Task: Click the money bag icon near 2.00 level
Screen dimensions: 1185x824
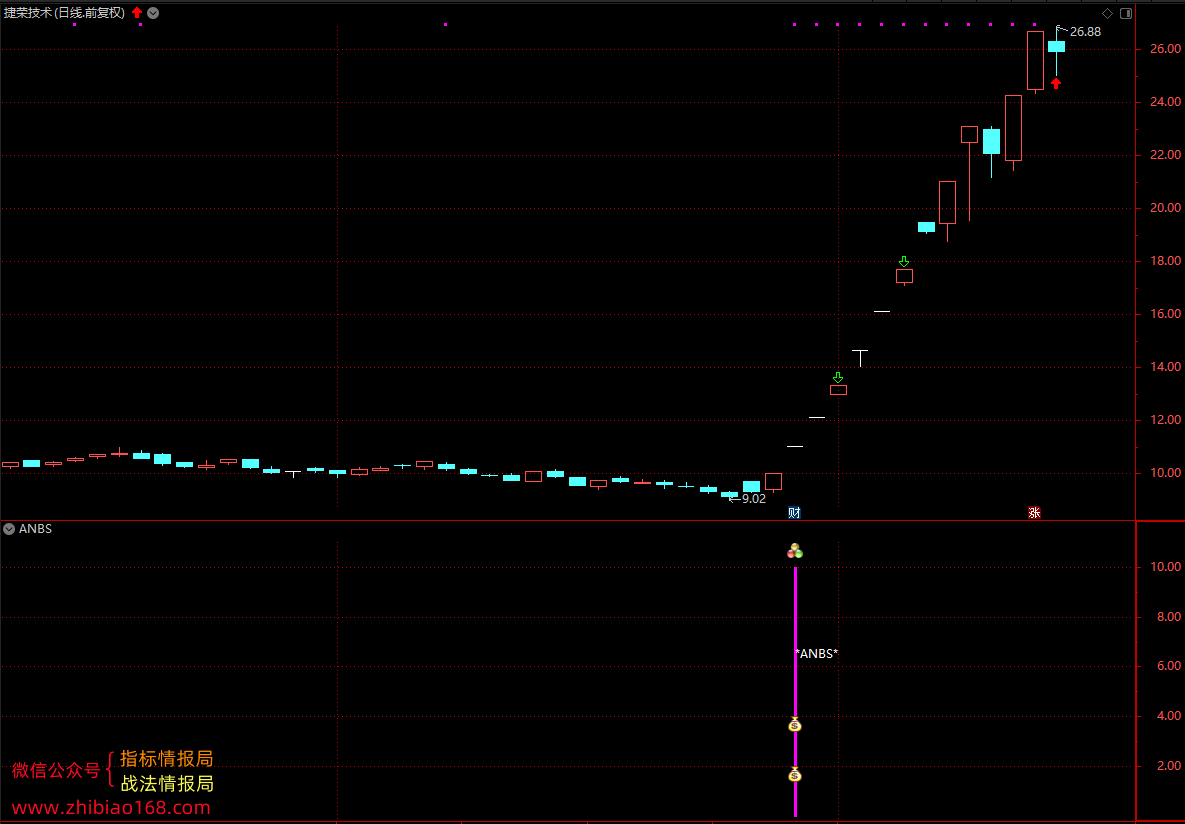Action: click(794, 774)
